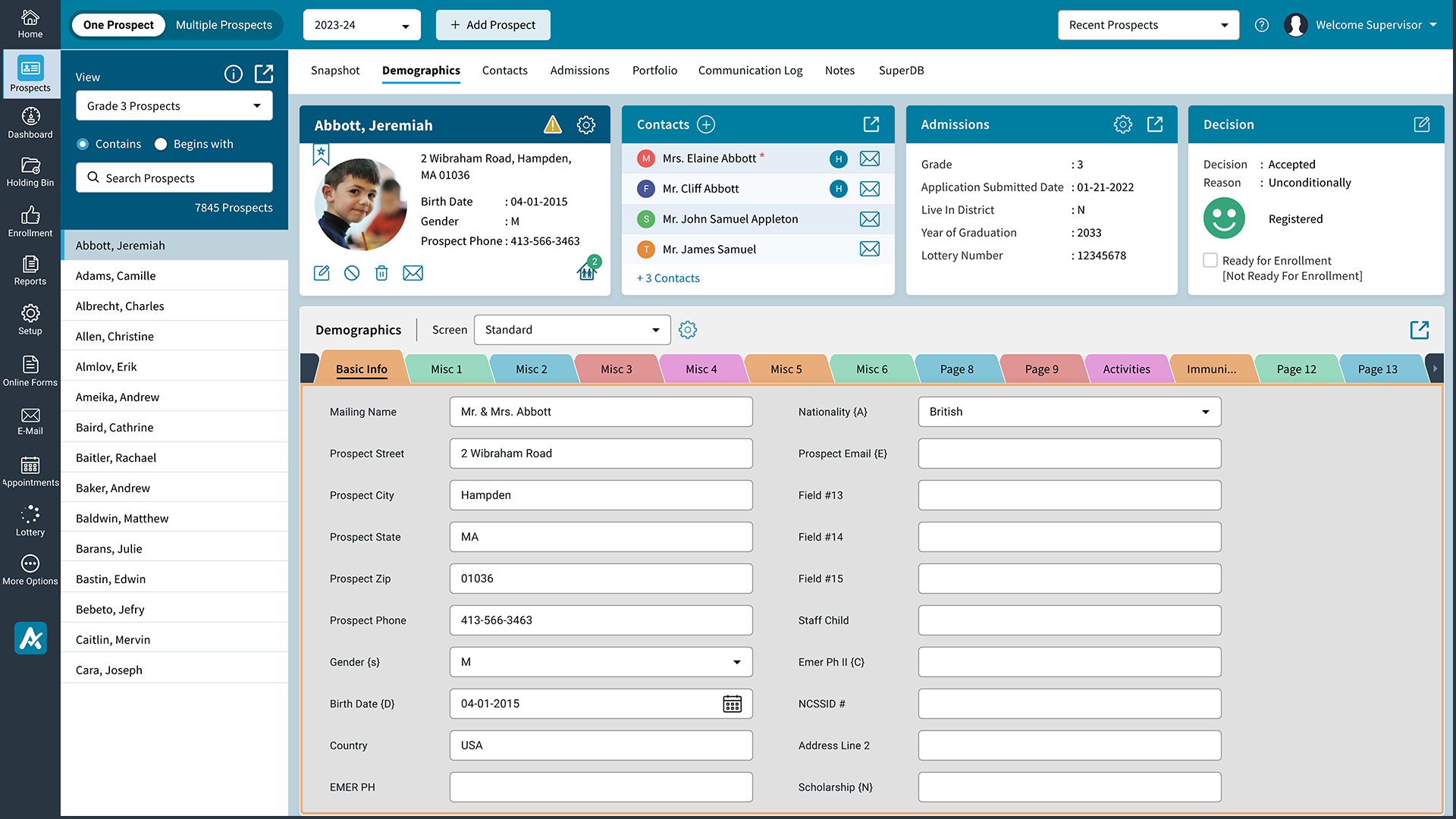Check the Ready for Enrollment checkbox
This screenshot has height=819, width=1456.
pyautogui.click(x=1210, y=260)
